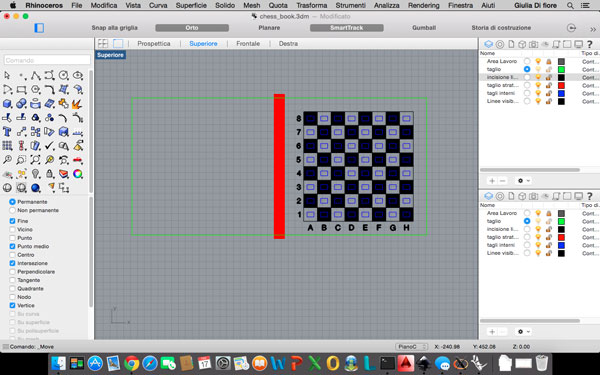The height and width of the screenshot is (375, 600).
Task: Click the Comando command input field
Action: 47,60
